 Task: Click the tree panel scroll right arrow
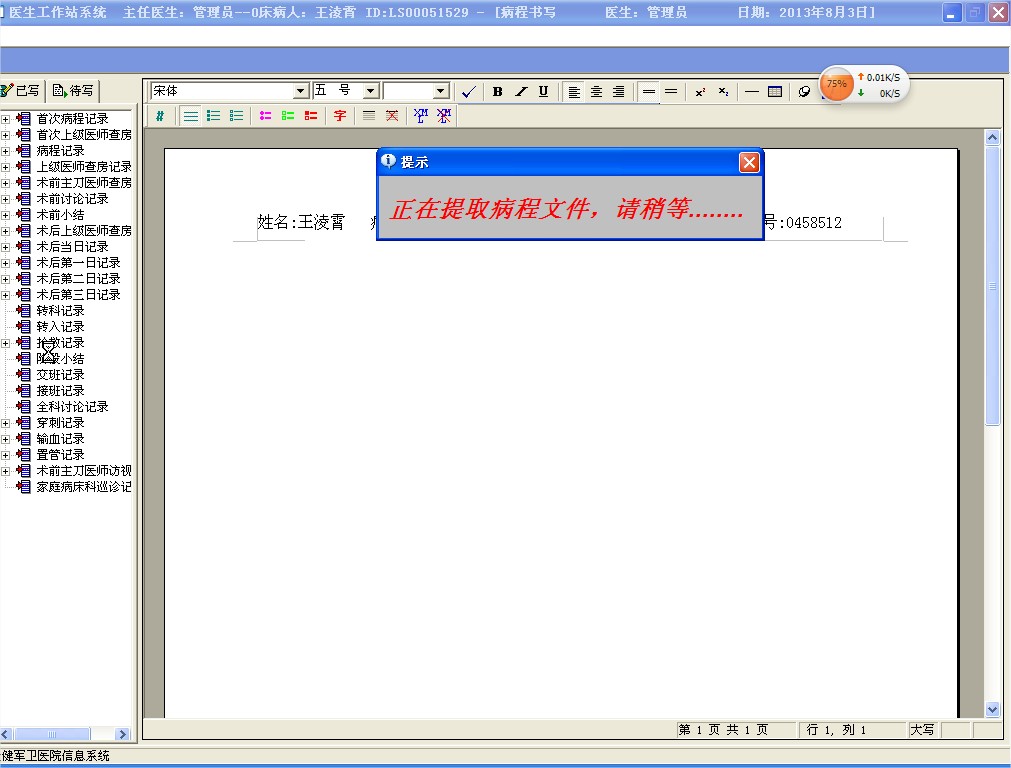pos(123,734)
